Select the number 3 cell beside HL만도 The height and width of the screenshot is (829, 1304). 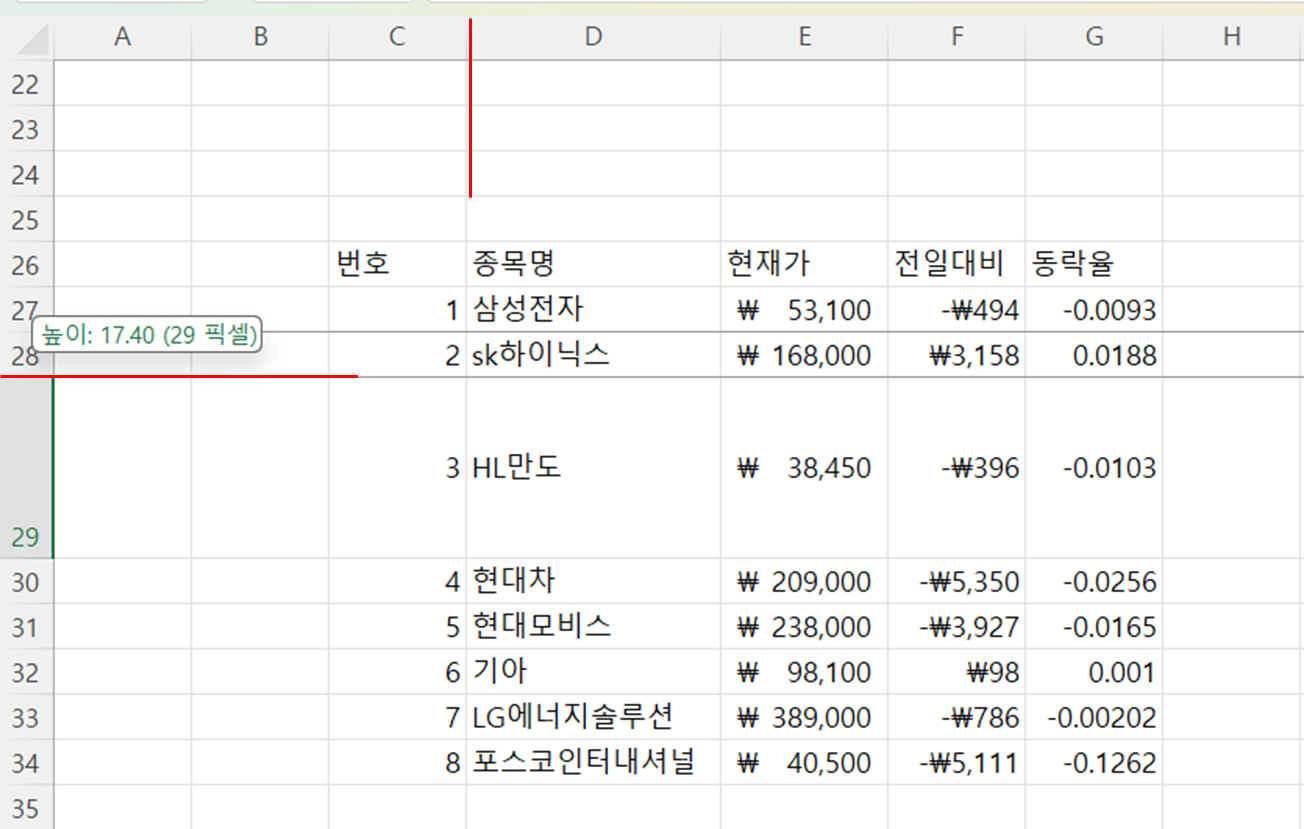(x=397, y=468)
